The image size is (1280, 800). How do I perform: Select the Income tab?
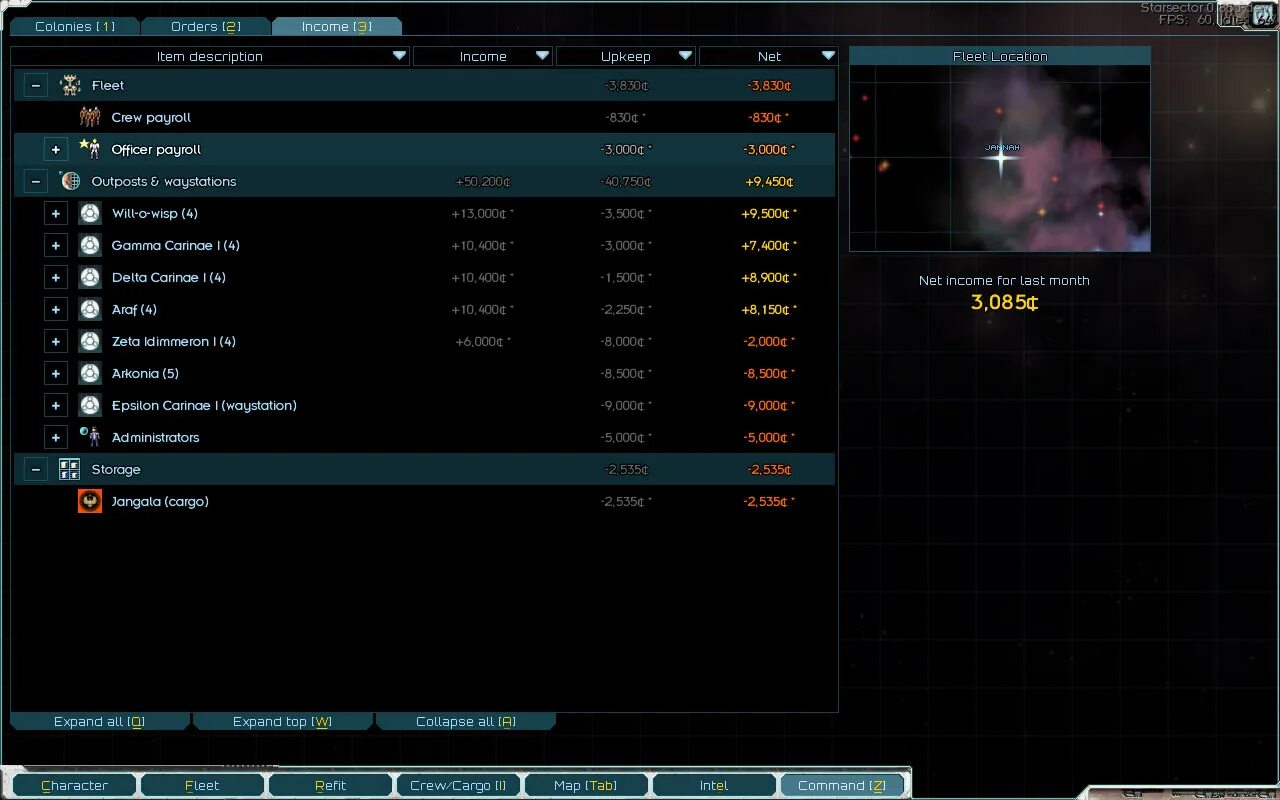(x=336, y=26)
